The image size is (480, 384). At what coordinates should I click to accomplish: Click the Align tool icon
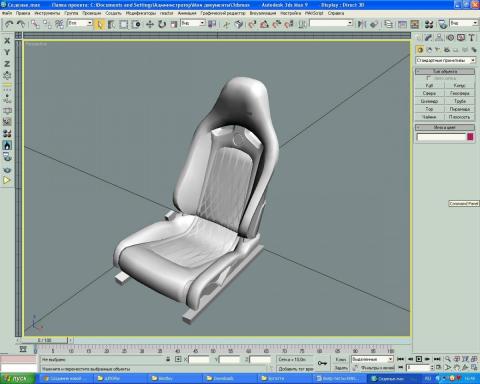point(374,24)
